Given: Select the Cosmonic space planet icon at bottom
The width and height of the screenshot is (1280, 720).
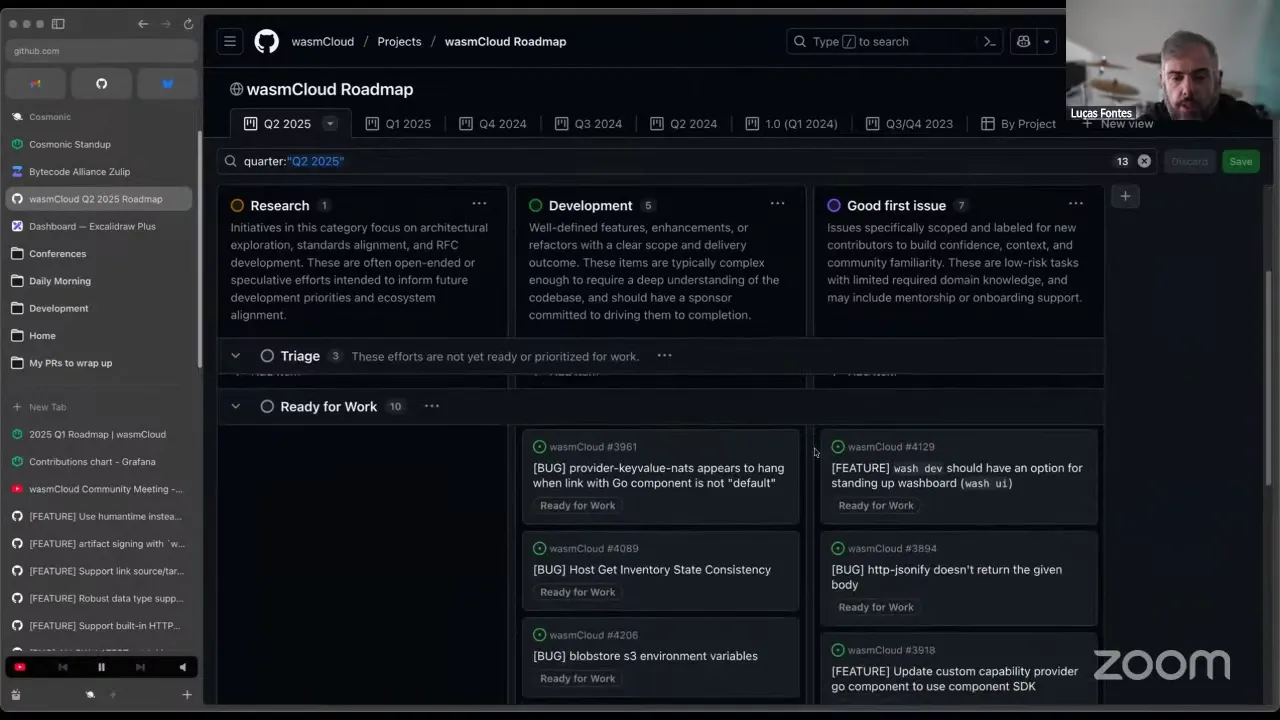Looking at the screenshot, I should pyautogui.click(x=90, y=694).
